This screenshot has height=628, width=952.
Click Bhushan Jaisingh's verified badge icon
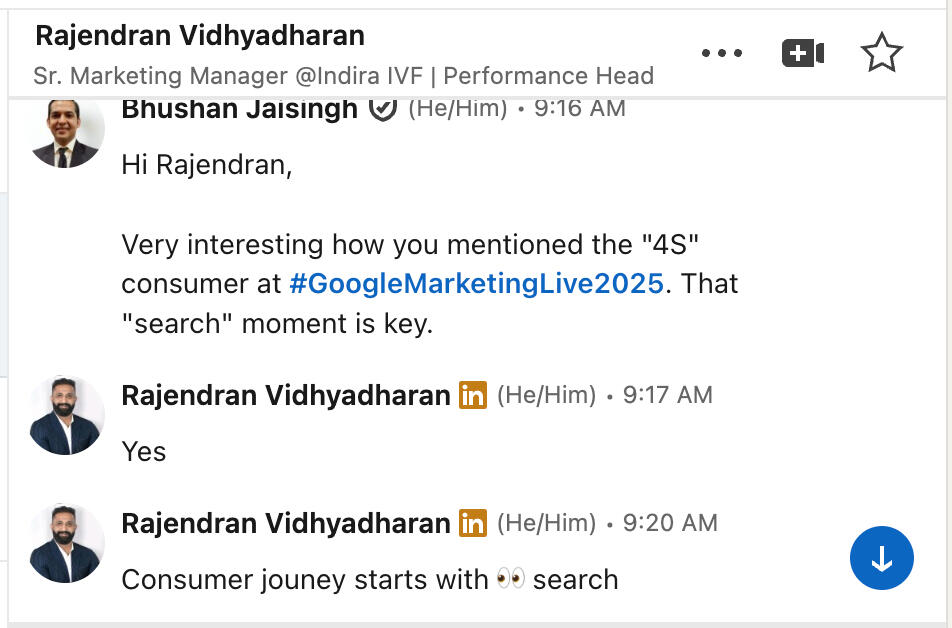click(382, 109)
